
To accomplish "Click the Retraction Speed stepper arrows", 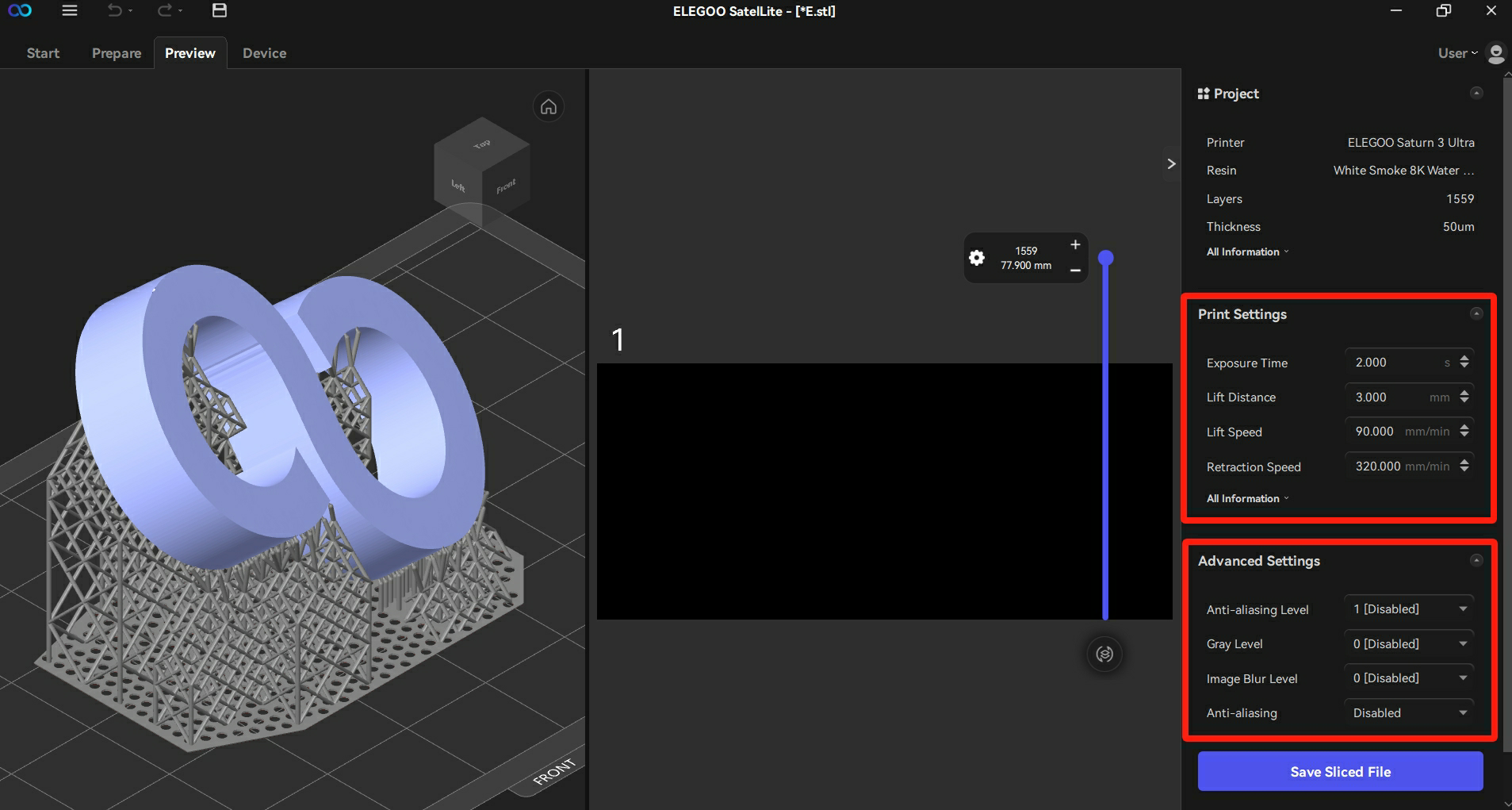I will click(1464, 466).
